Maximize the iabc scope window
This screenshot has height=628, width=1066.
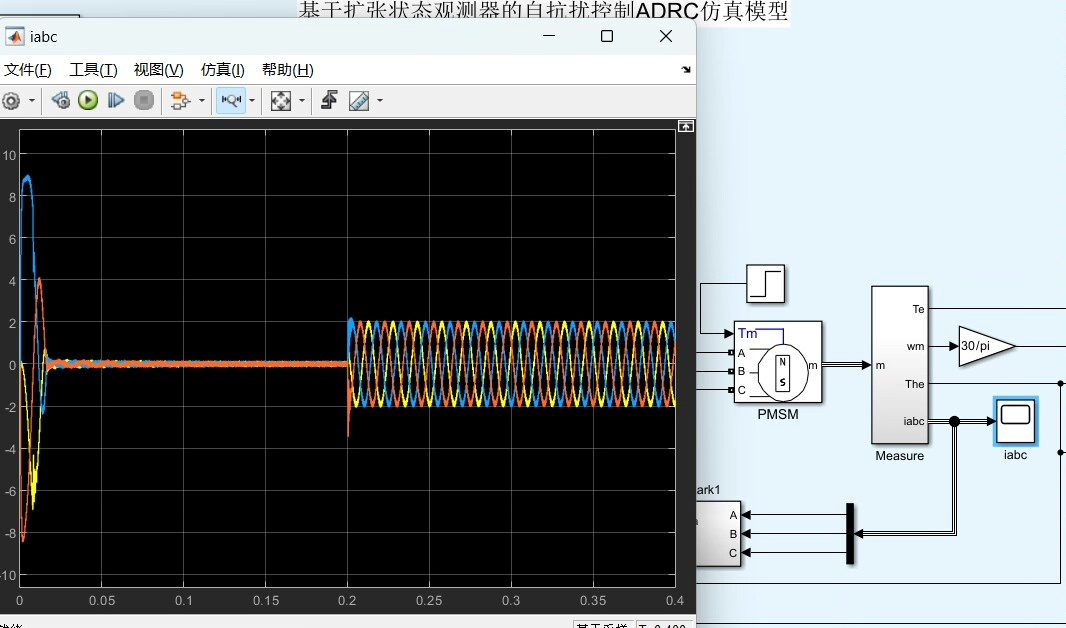click(607, 37)
